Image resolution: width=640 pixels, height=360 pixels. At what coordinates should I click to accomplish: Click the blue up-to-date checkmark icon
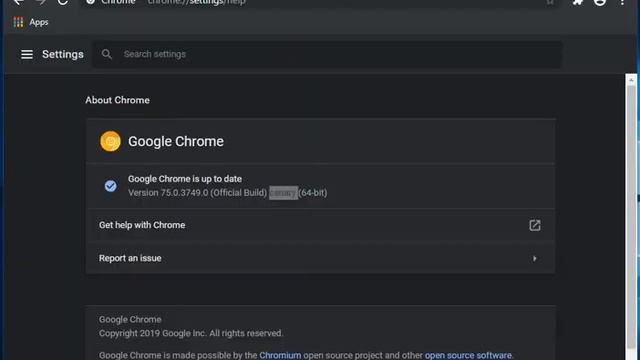tap(110, 186)
